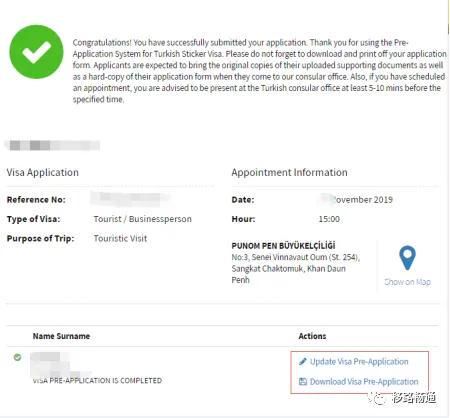Click the WeChat watermark logo icon
The width and height of the screenshot is (450, 418).
(x=377, y=398)
